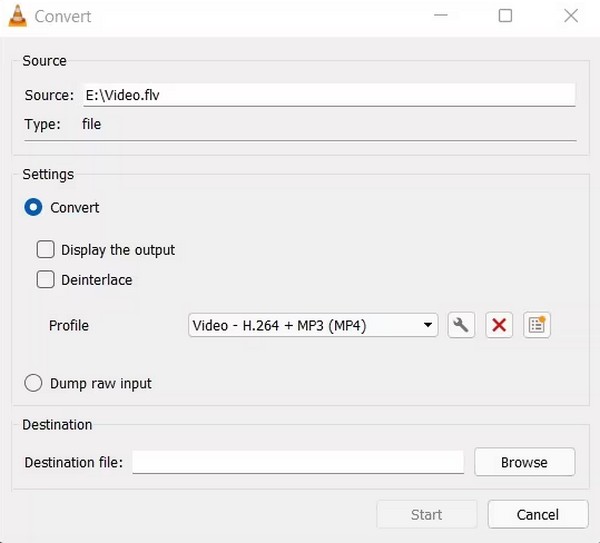The height and width of the screenshot is (543, 600).
Task: Open the Video - H.264 + MP3 (MP4) profile list
Action: click(305, 325)
